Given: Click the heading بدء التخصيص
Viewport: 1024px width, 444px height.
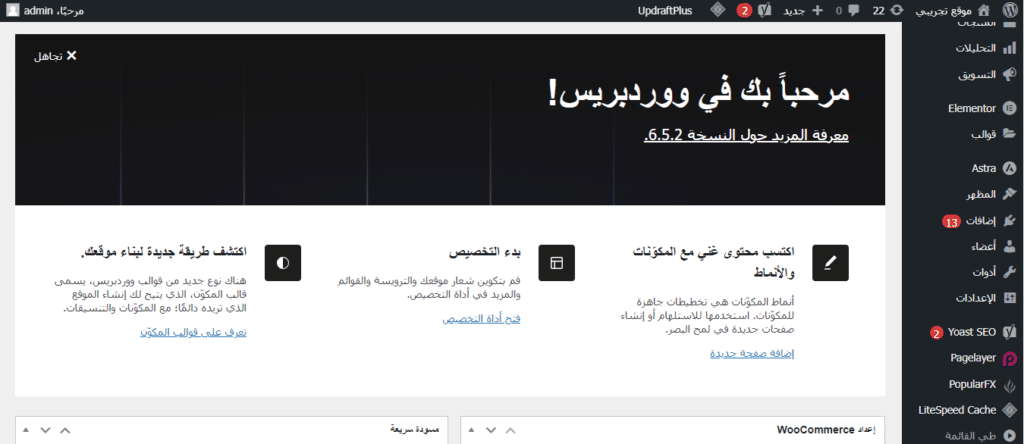Looking at the screenshot, I should coord(485,252).
